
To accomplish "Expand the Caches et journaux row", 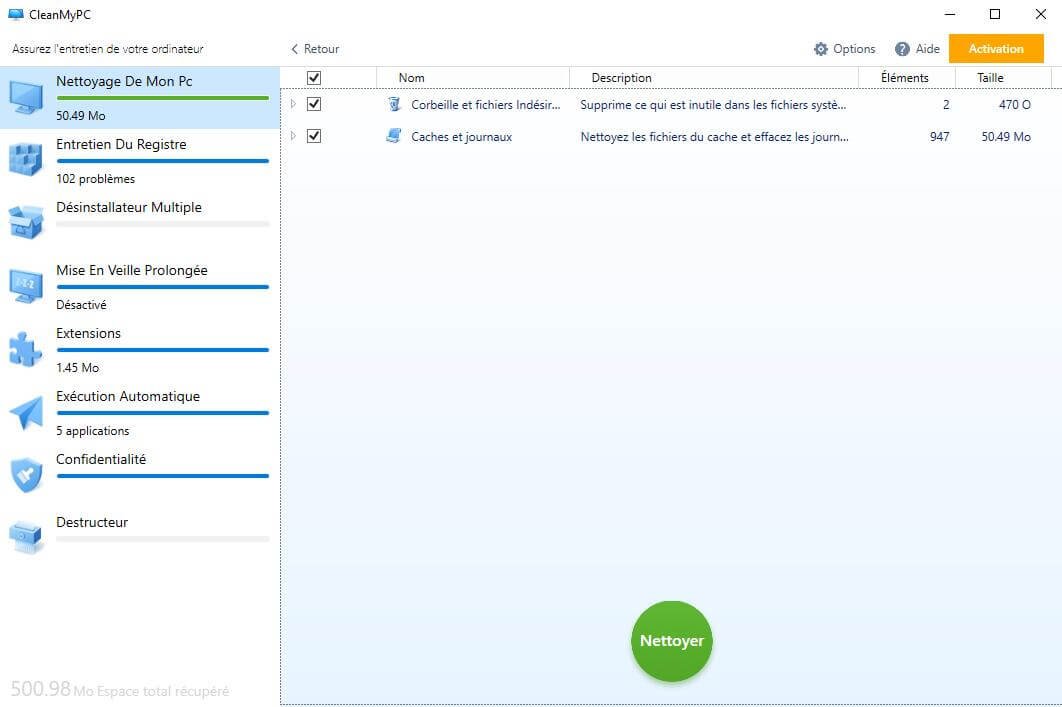I will click(x=293, y=136).
